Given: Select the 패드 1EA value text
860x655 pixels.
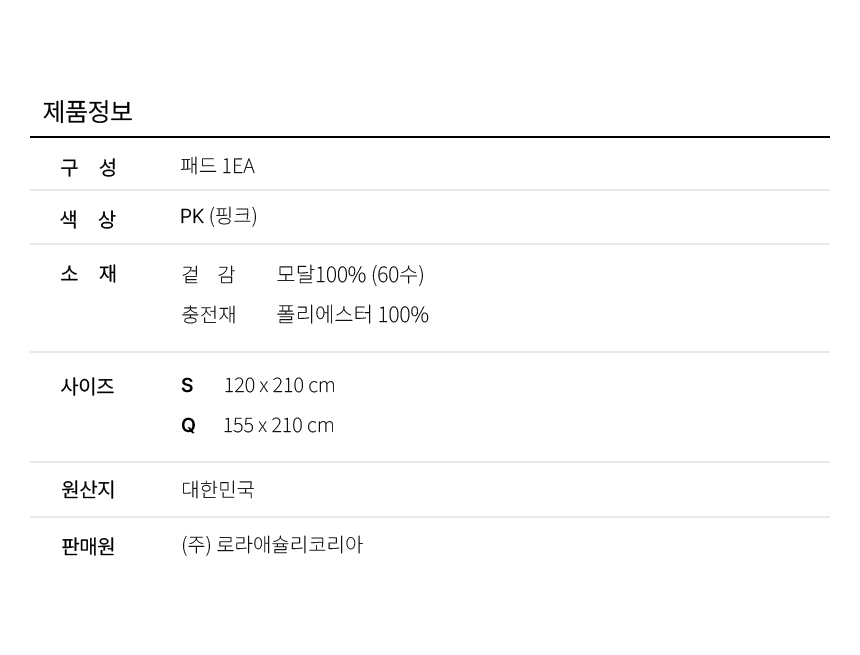Looking at the screenshot, I should (217, 166).
